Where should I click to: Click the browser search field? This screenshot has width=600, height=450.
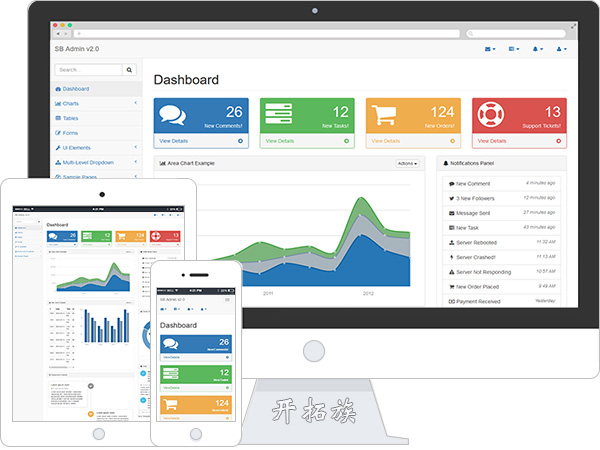pyautogui.click(x=516, y=34)
